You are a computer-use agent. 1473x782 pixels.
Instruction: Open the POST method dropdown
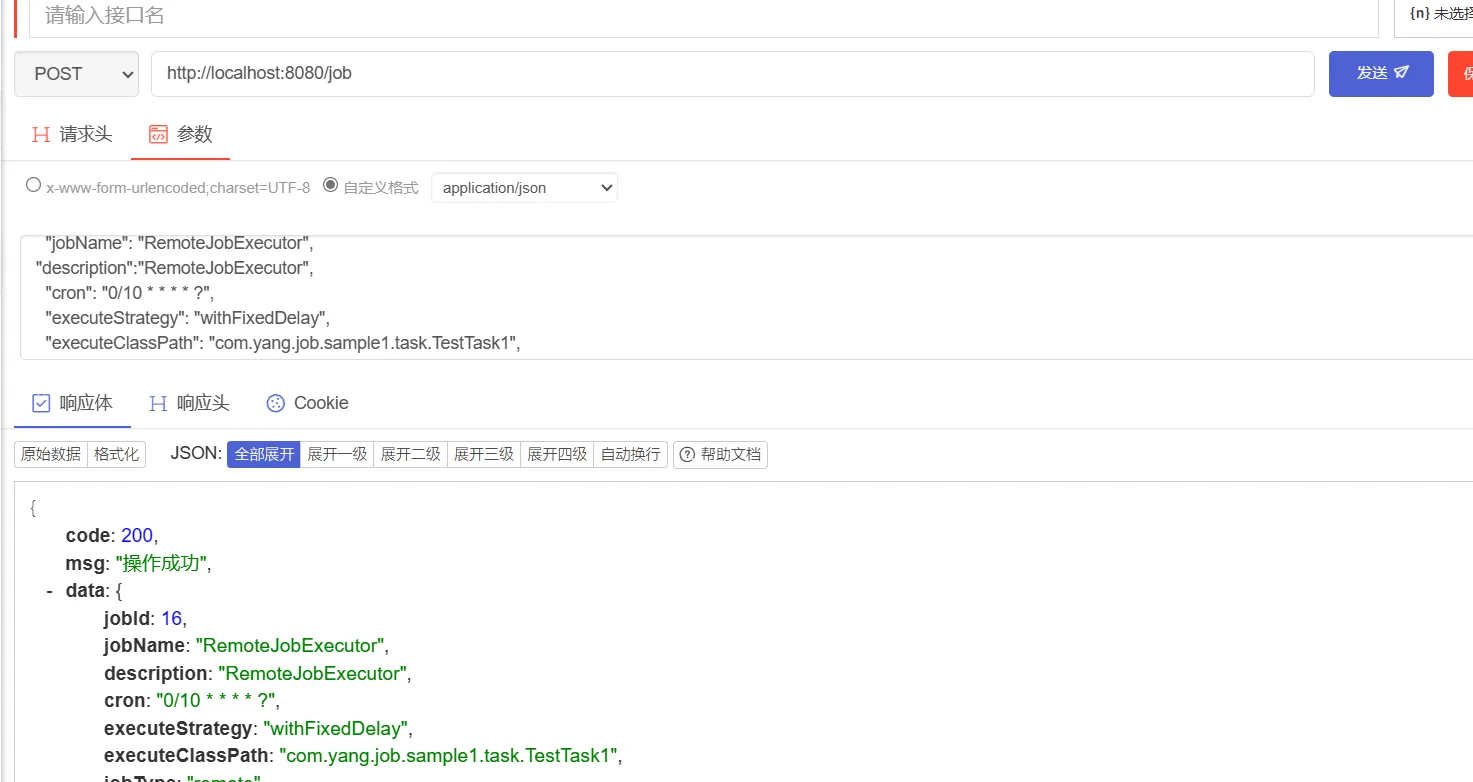77,74
